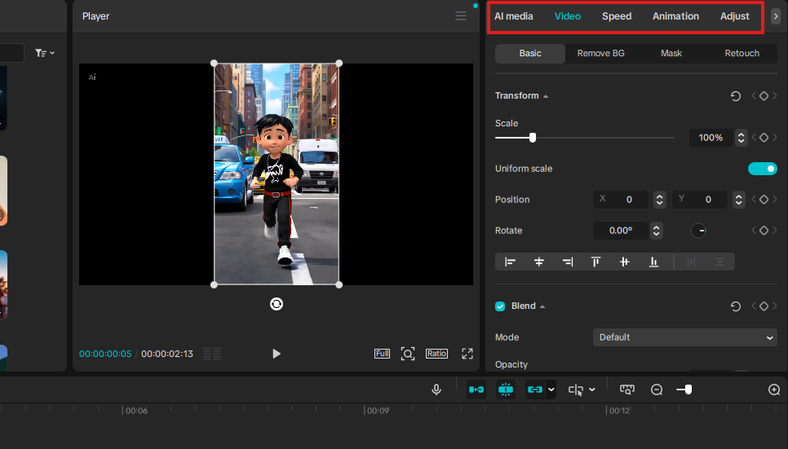Switch to the AI media tab

click(513, 16)
